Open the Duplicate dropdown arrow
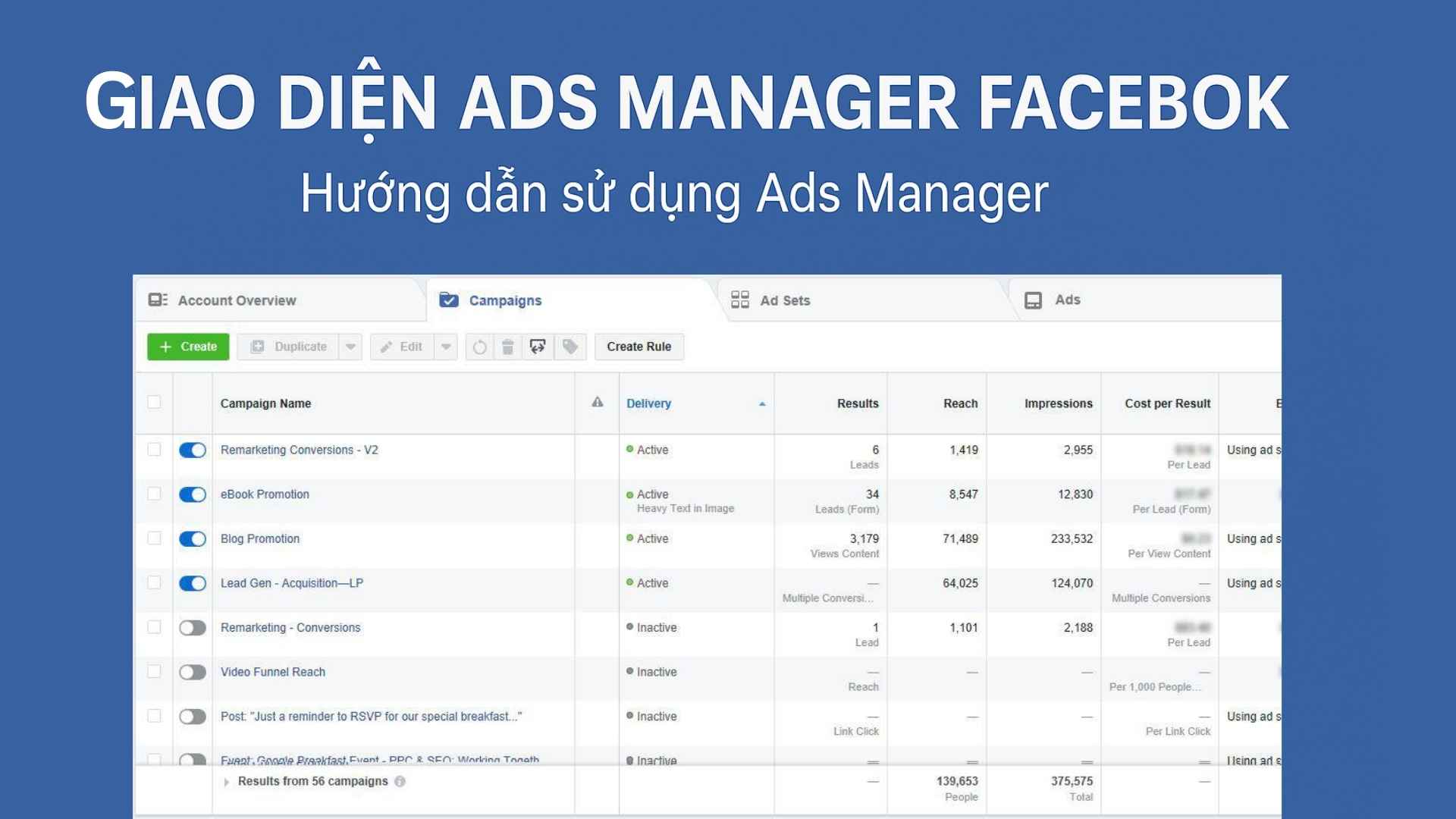Screen dimensions: 1456x819 (350, 347)
